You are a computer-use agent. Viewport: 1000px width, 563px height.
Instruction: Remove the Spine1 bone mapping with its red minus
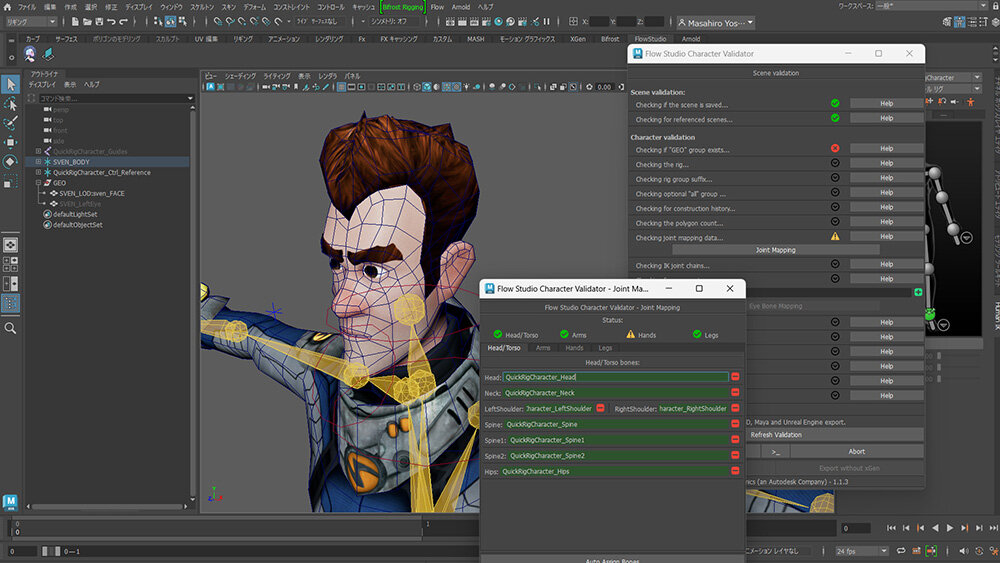point(735,440)
